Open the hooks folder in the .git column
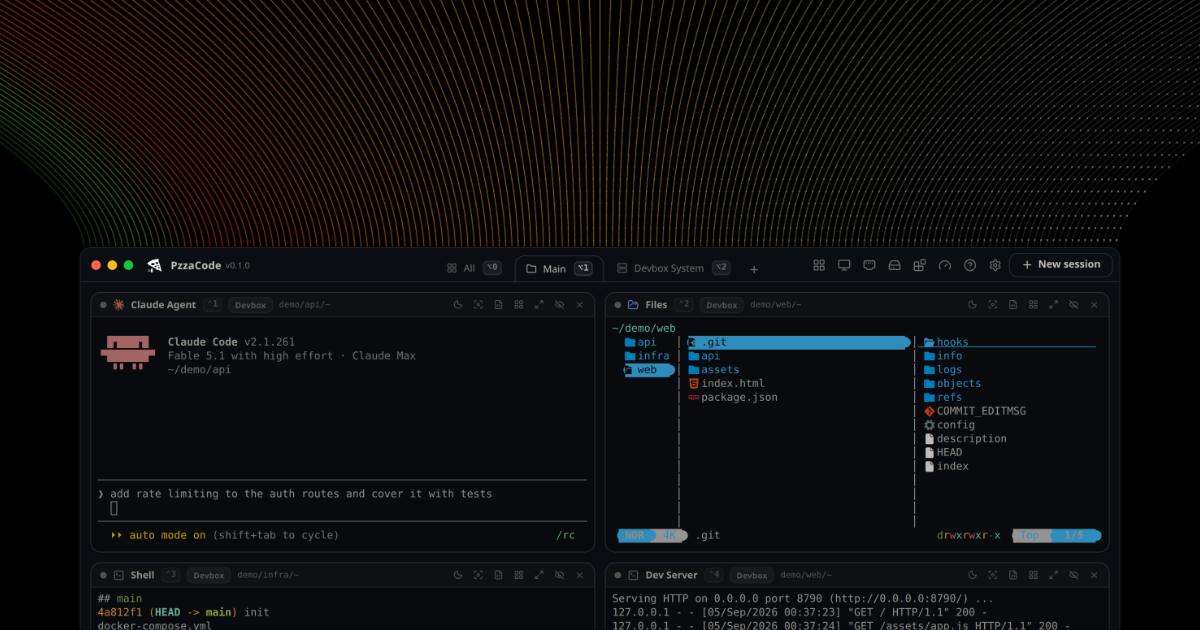The width and height of the screenshot is (1200, 630). [946, 342]
